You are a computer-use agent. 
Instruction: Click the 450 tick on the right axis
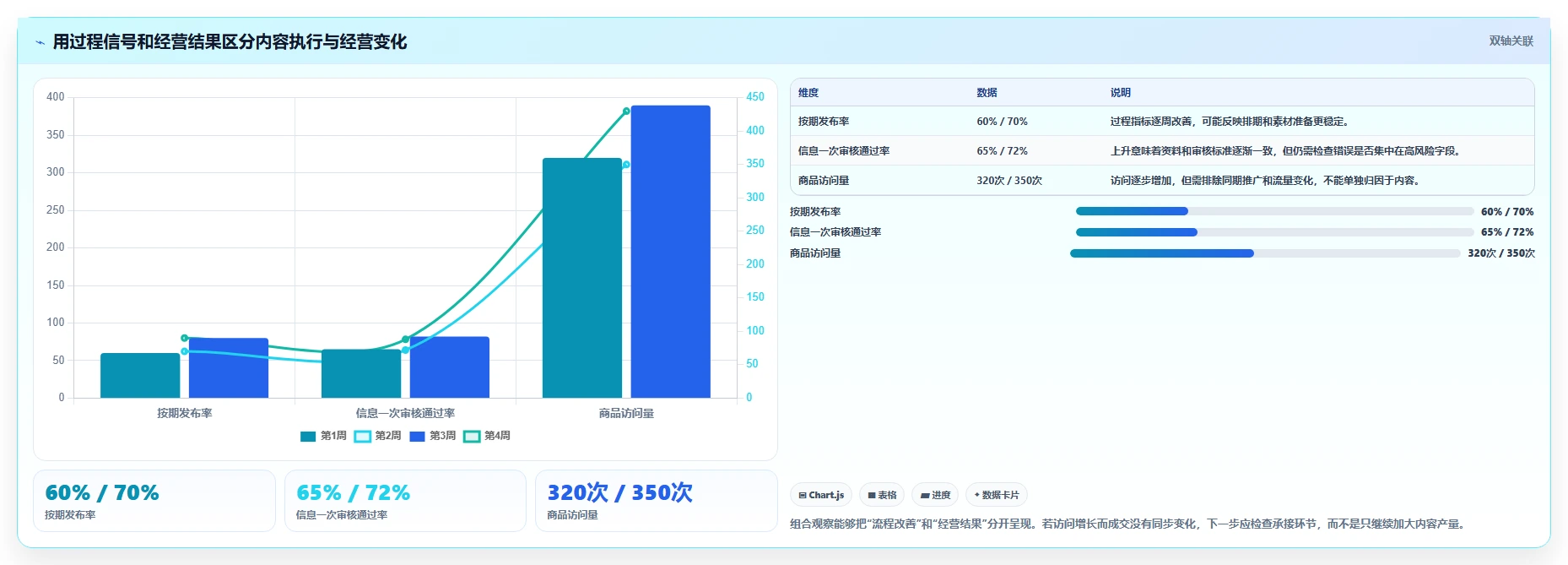pos(755,97)
